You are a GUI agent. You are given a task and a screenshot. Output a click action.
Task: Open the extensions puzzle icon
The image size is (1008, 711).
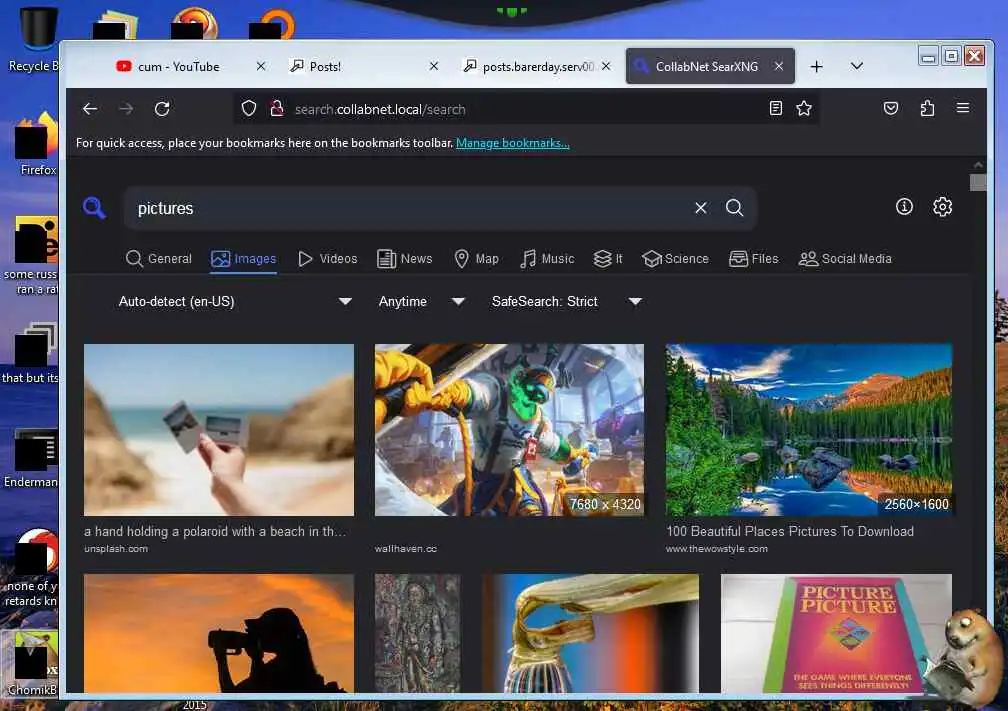pos(927,108)
